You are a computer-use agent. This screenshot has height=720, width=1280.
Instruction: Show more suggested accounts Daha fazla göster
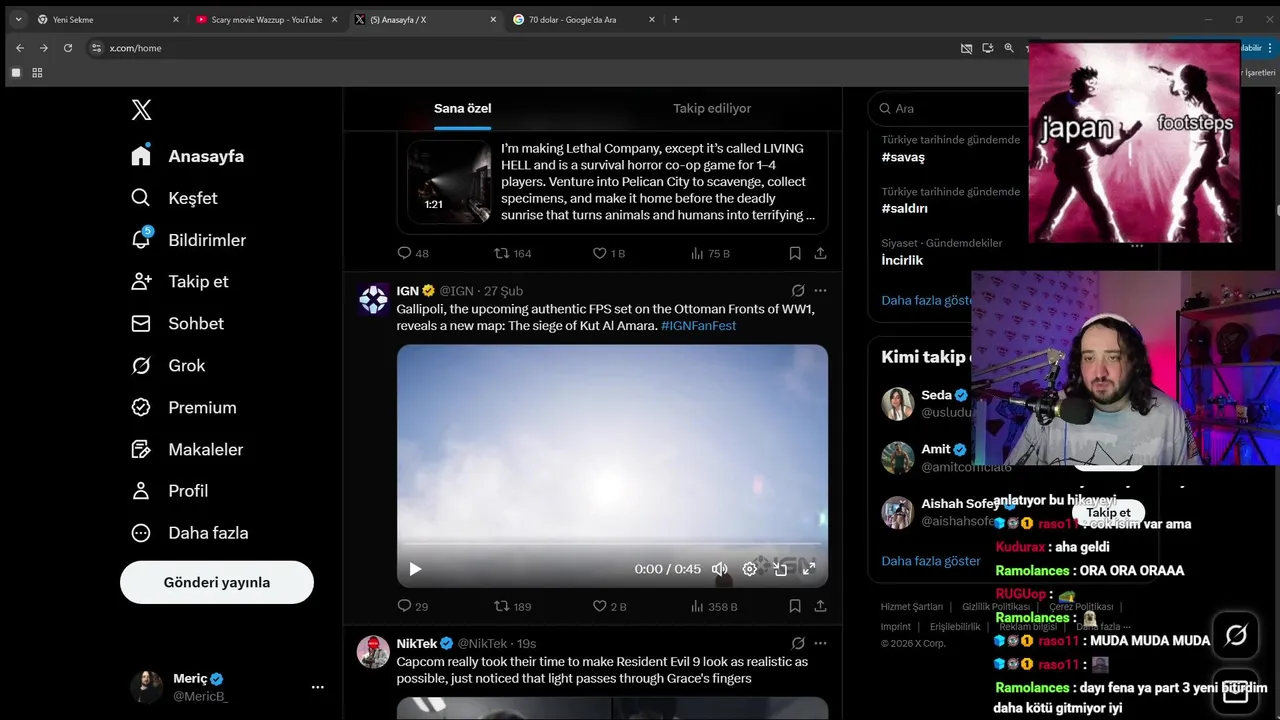(x=931, y=561)
